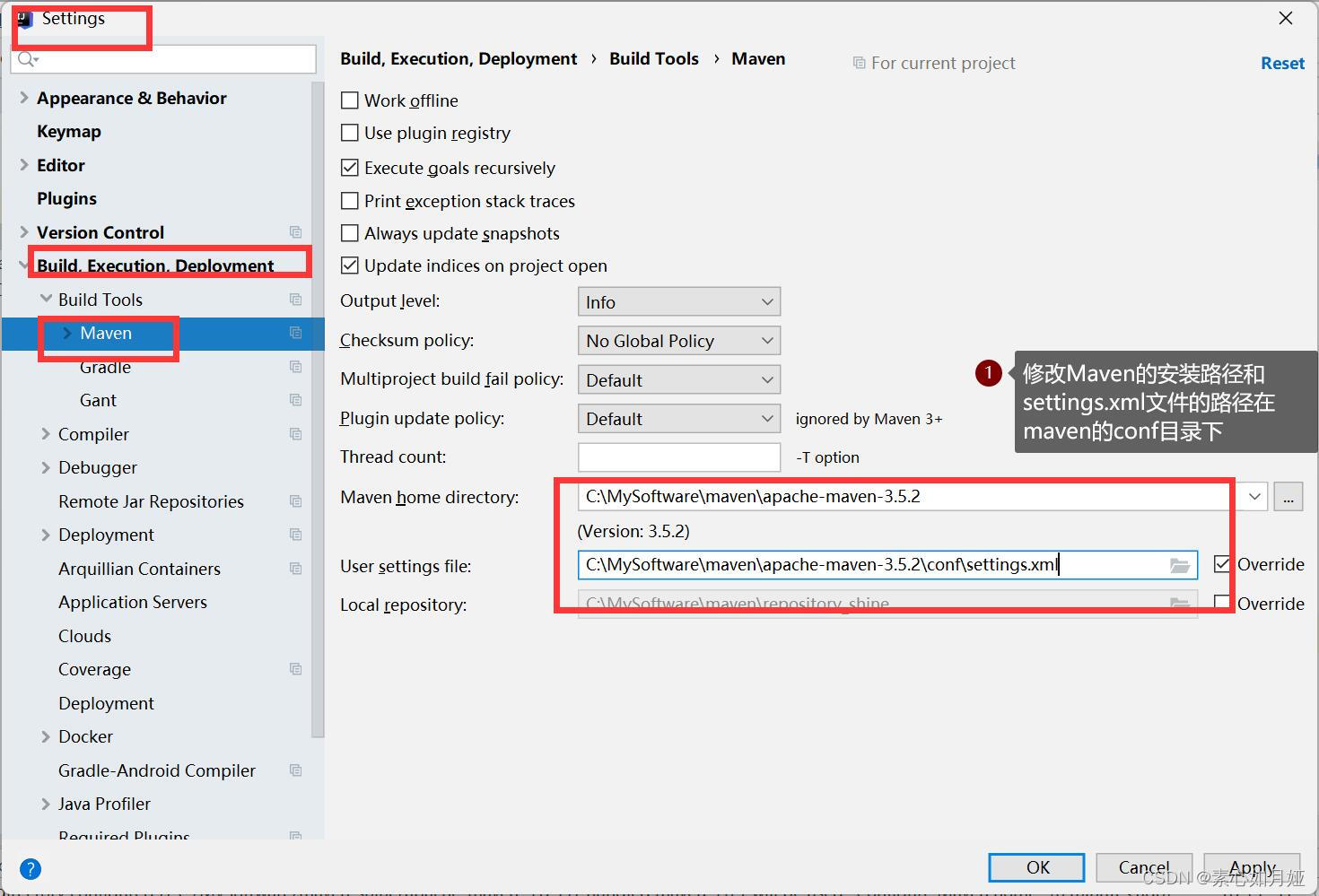Image resolution: width=1319 pixels, height=896 pixels.
Task: Expand the Java Profiler node
Action: point(46,804)
